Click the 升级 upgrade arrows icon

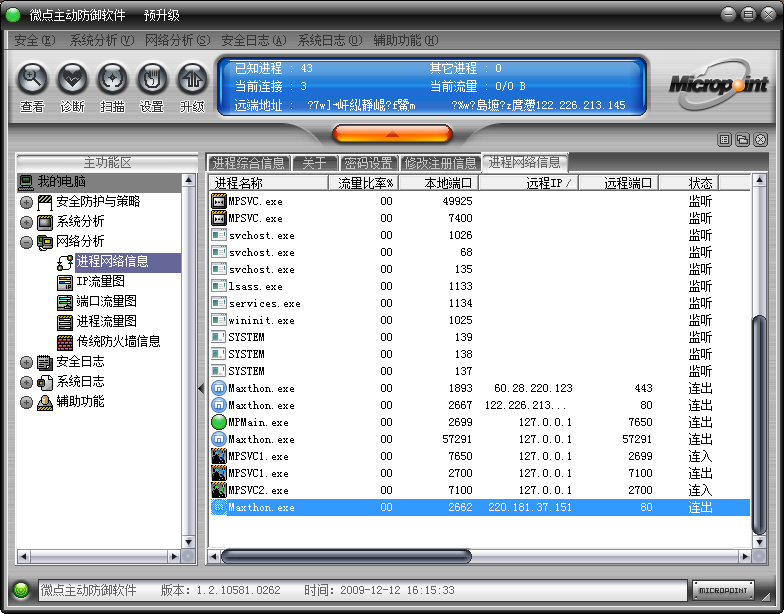(x=192, y=78)
